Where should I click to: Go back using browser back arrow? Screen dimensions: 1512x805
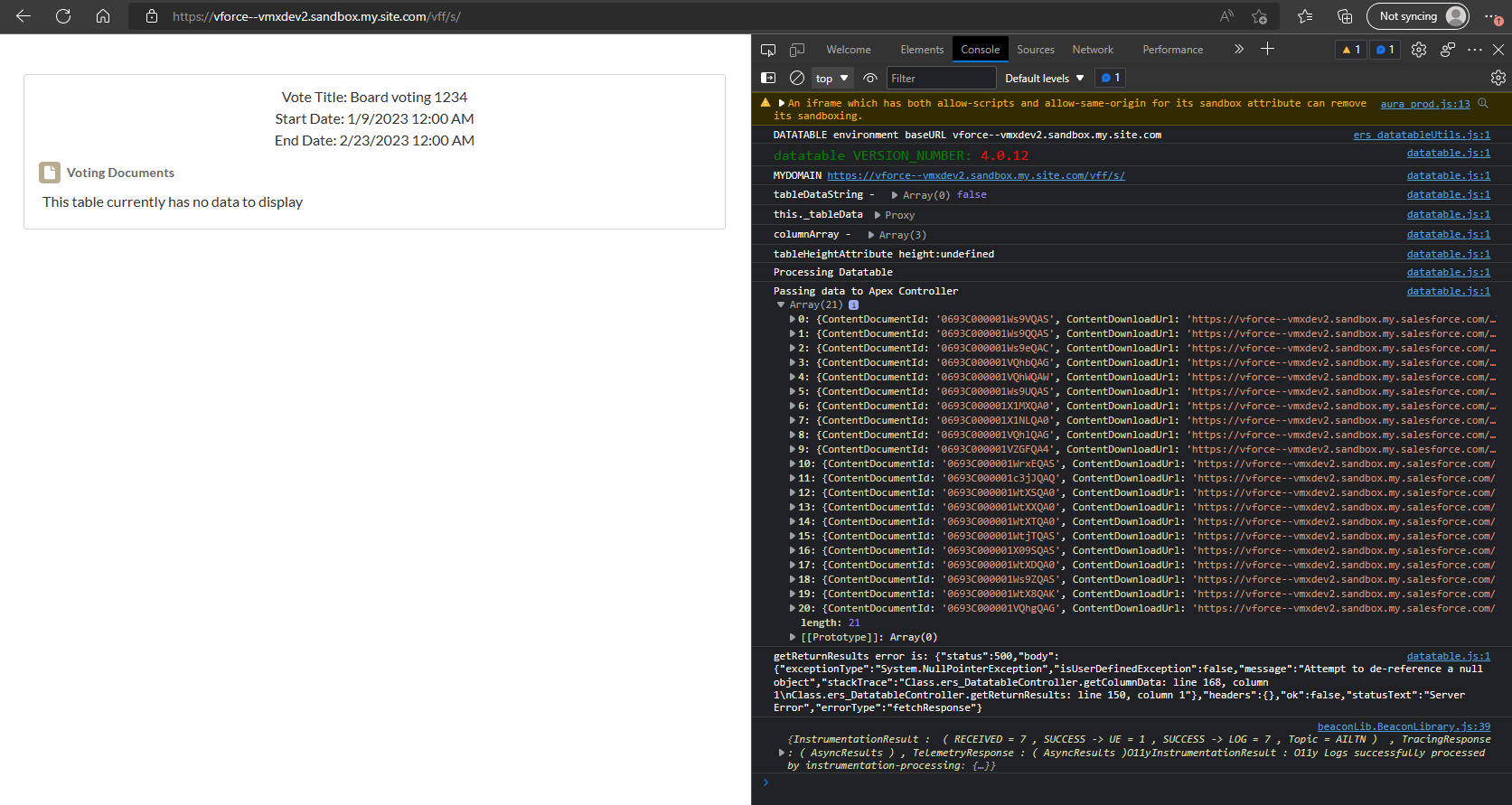point(23,16)
